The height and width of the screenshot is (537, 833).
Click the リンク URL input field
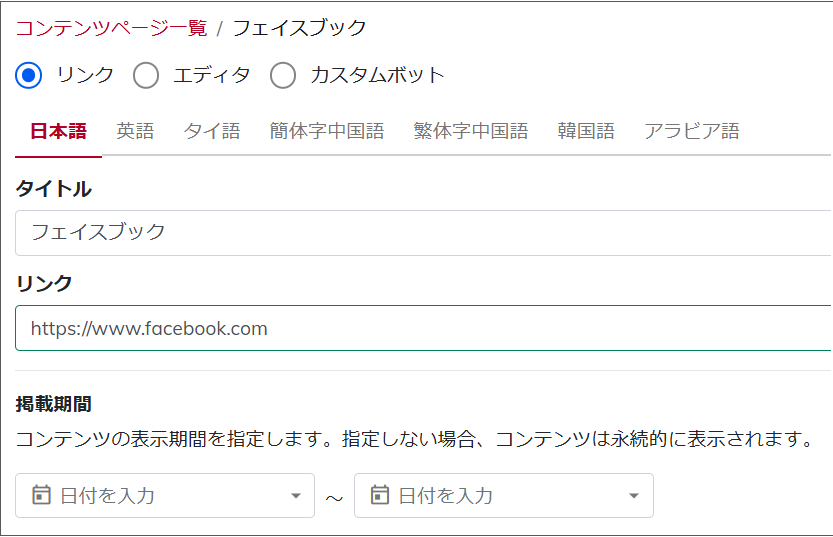[x=423, y=328]
